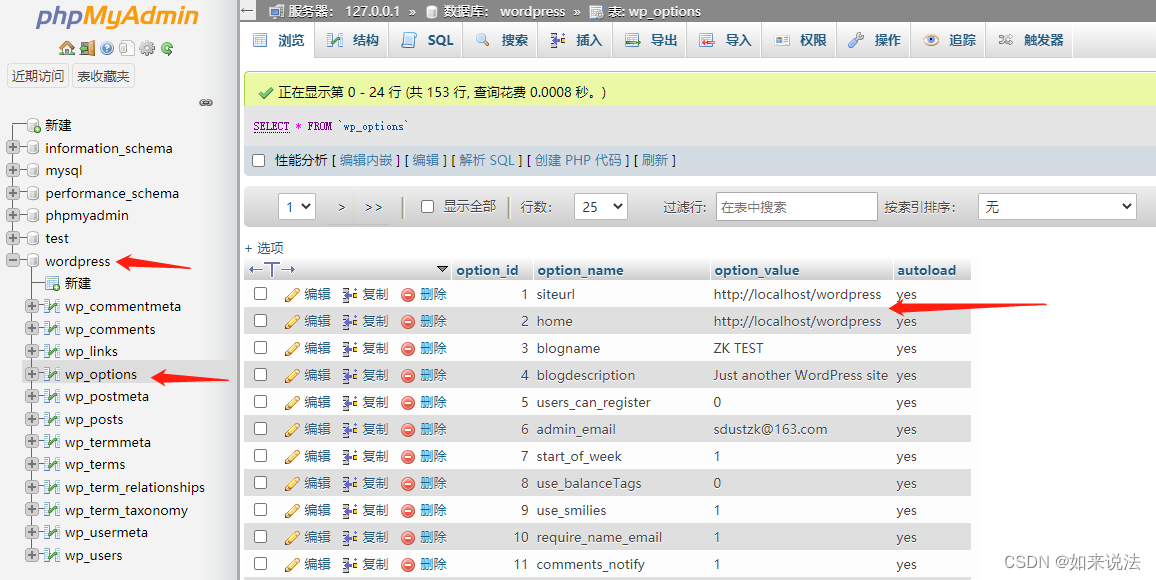
Task: Click the link chain icon in sidebar
Action: [206, 102]
